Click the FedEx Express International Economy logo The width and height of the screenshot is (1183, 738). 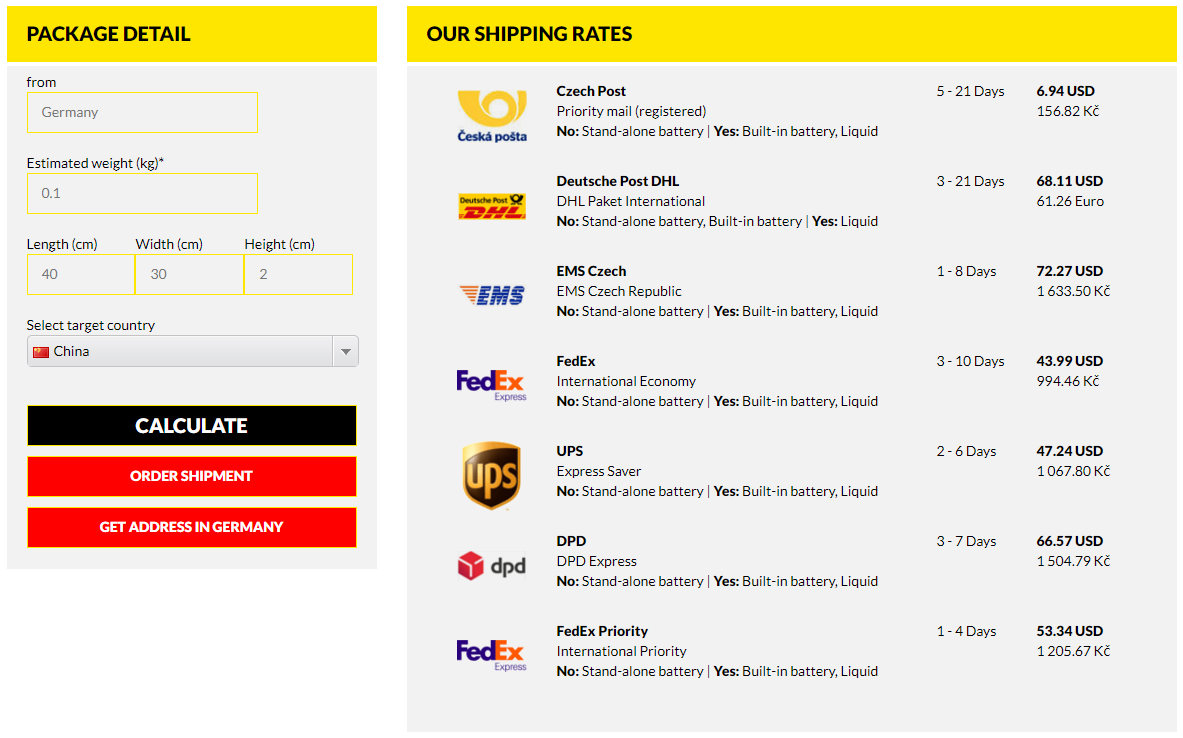click(491, 385)
